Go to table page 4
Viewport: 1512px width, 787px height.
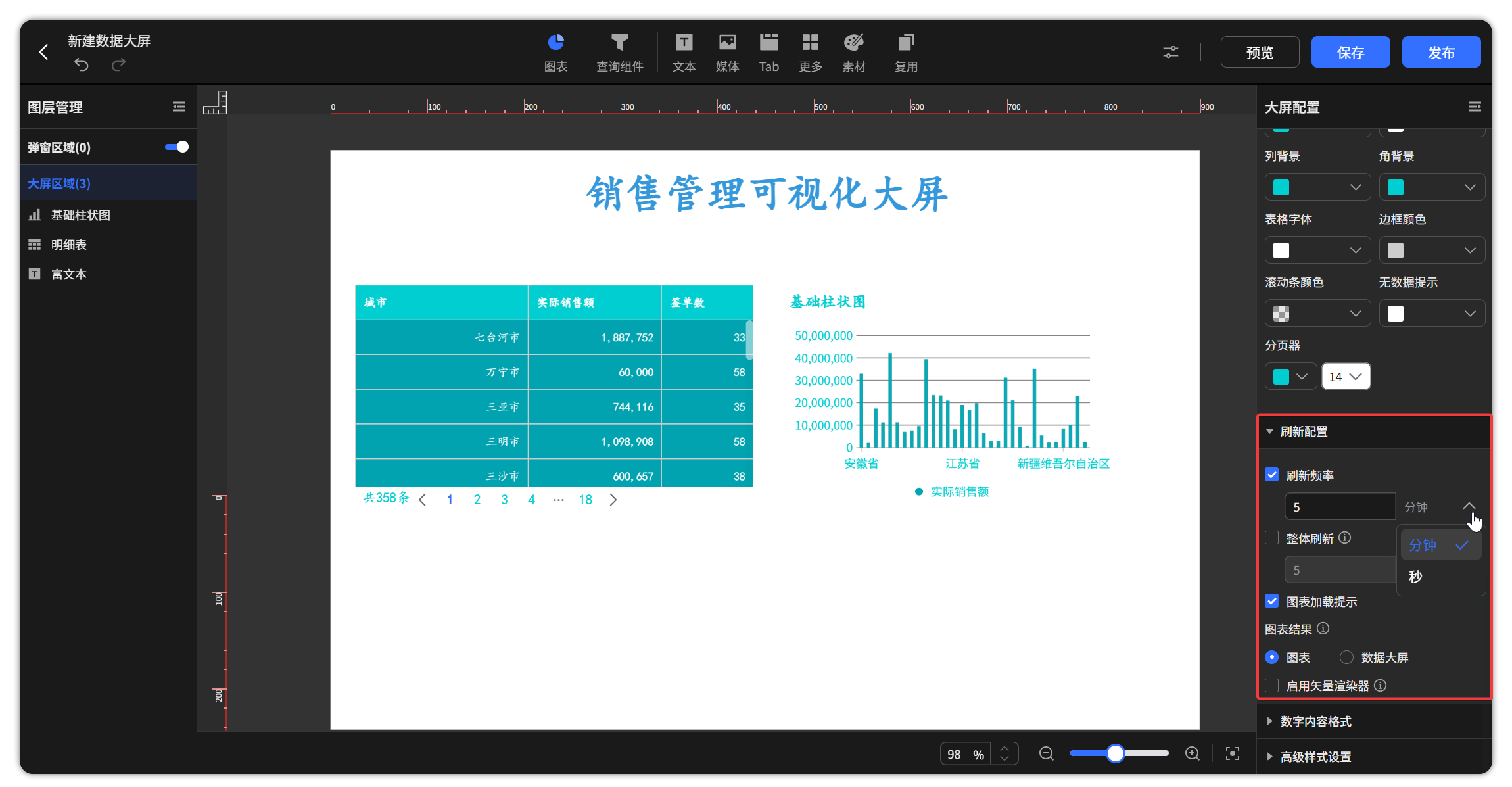[x=531, y=500]
